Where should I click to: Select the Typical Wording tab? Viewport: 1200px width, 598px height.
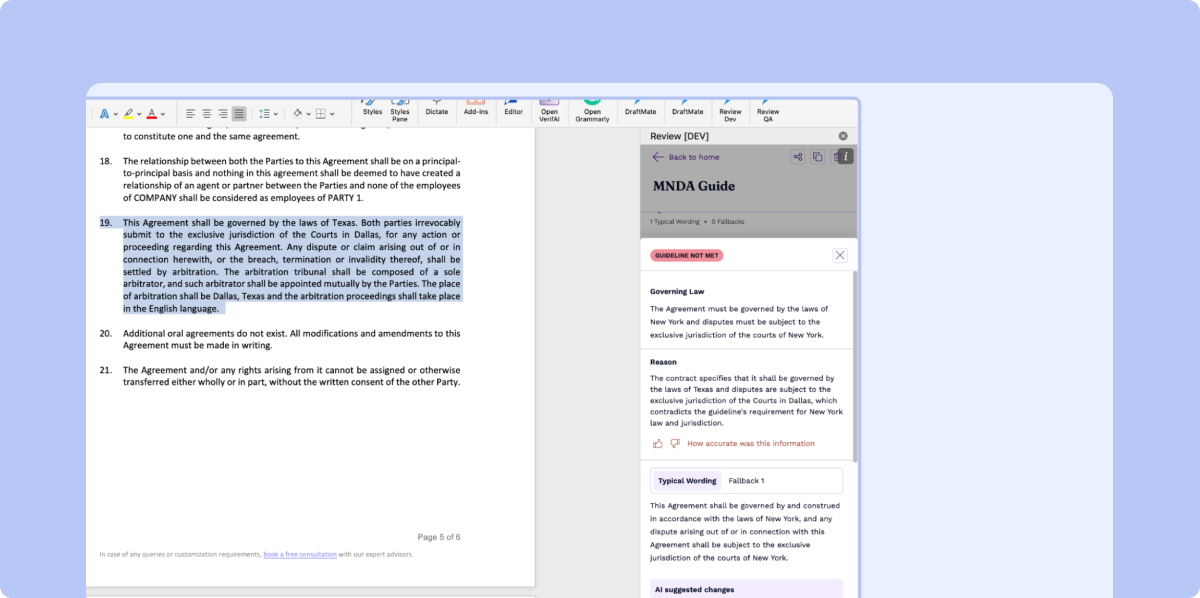[687, 481]
